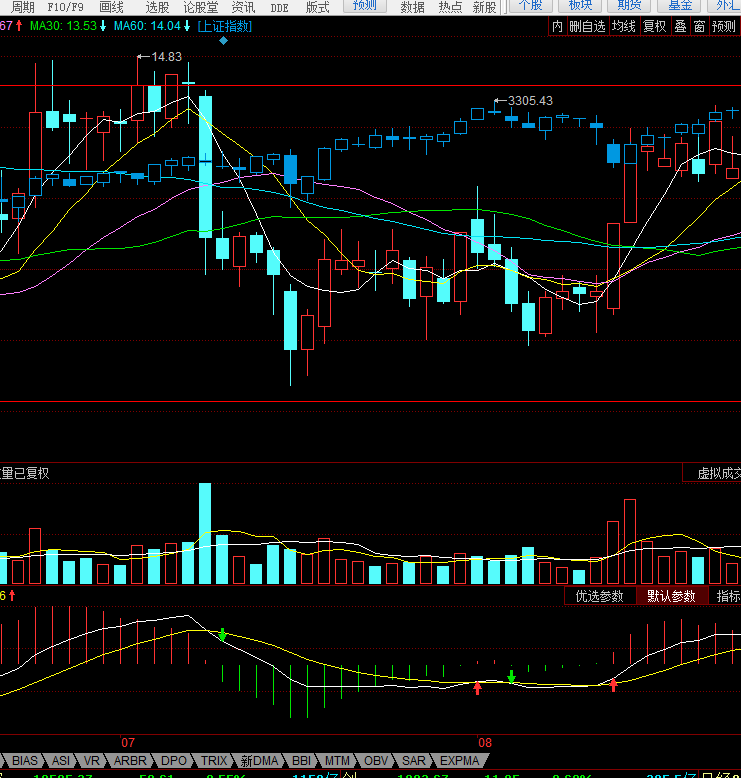Switch to the BIAS indicator tab

click(24, 760)
